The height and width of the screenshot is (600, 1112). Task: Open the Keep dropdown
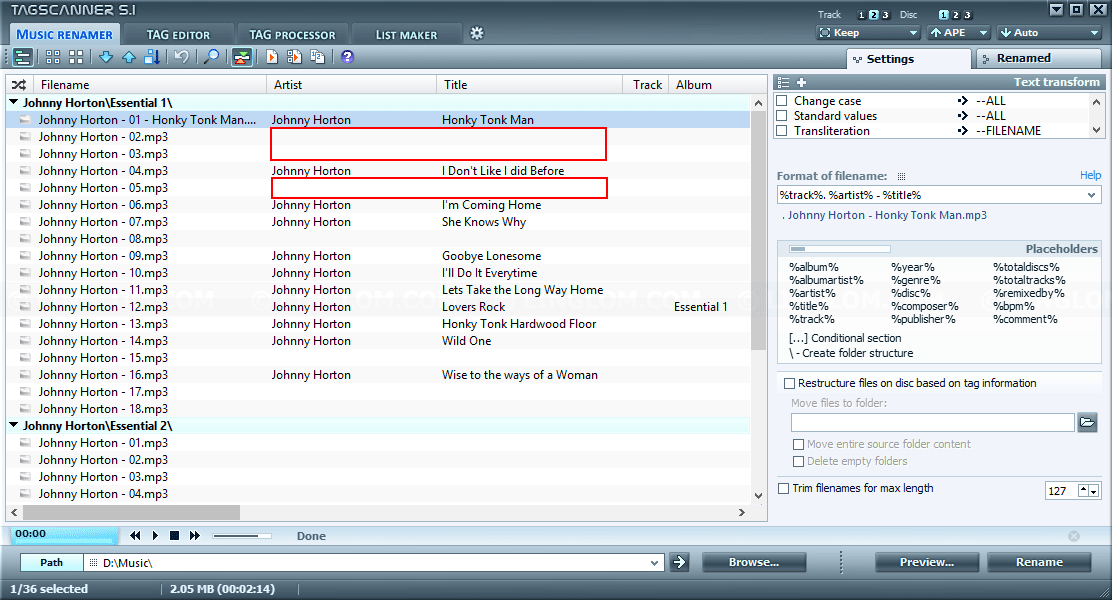click(x=868, y=33)
